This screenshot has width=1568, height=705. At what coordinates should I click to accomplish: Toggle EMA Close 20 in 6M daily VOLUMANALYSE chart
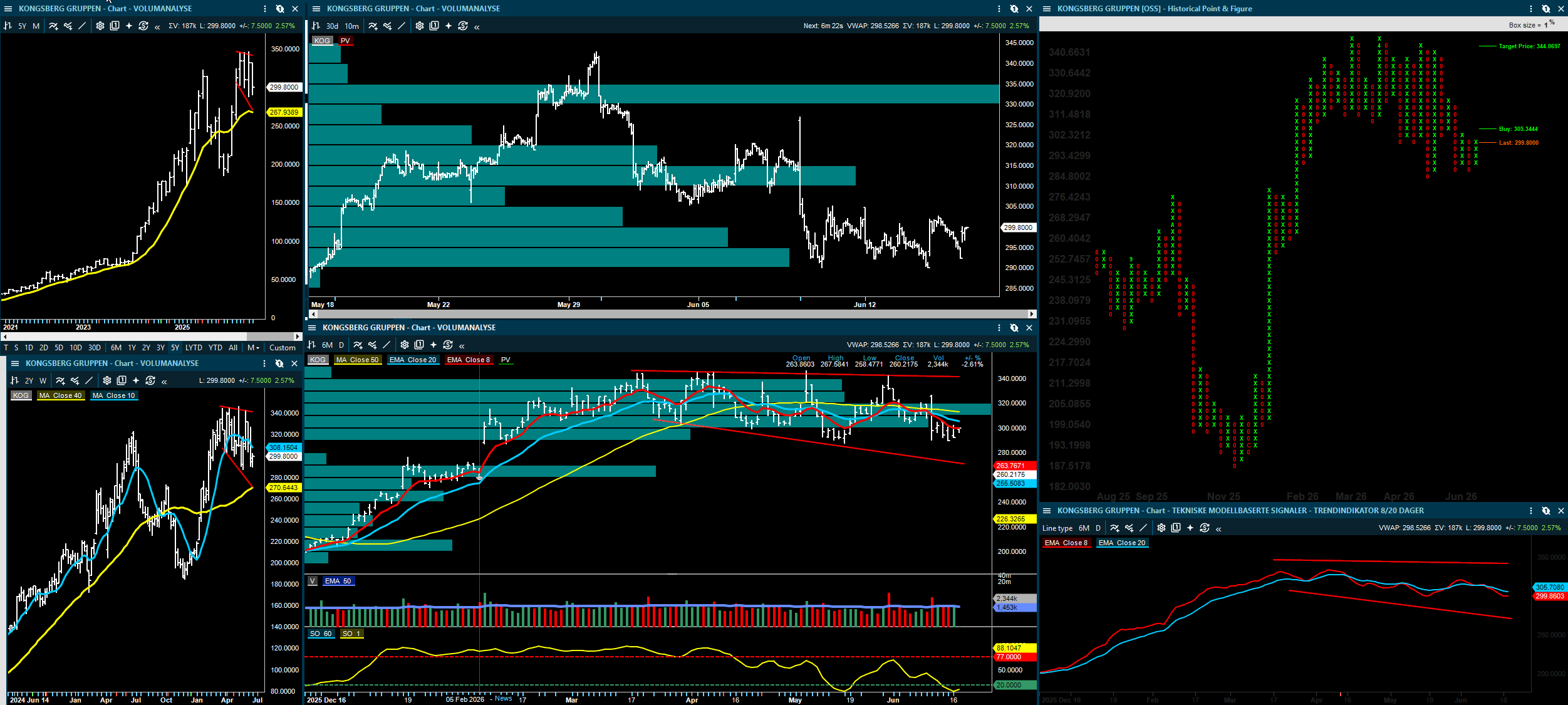click(x=413, y=360)
